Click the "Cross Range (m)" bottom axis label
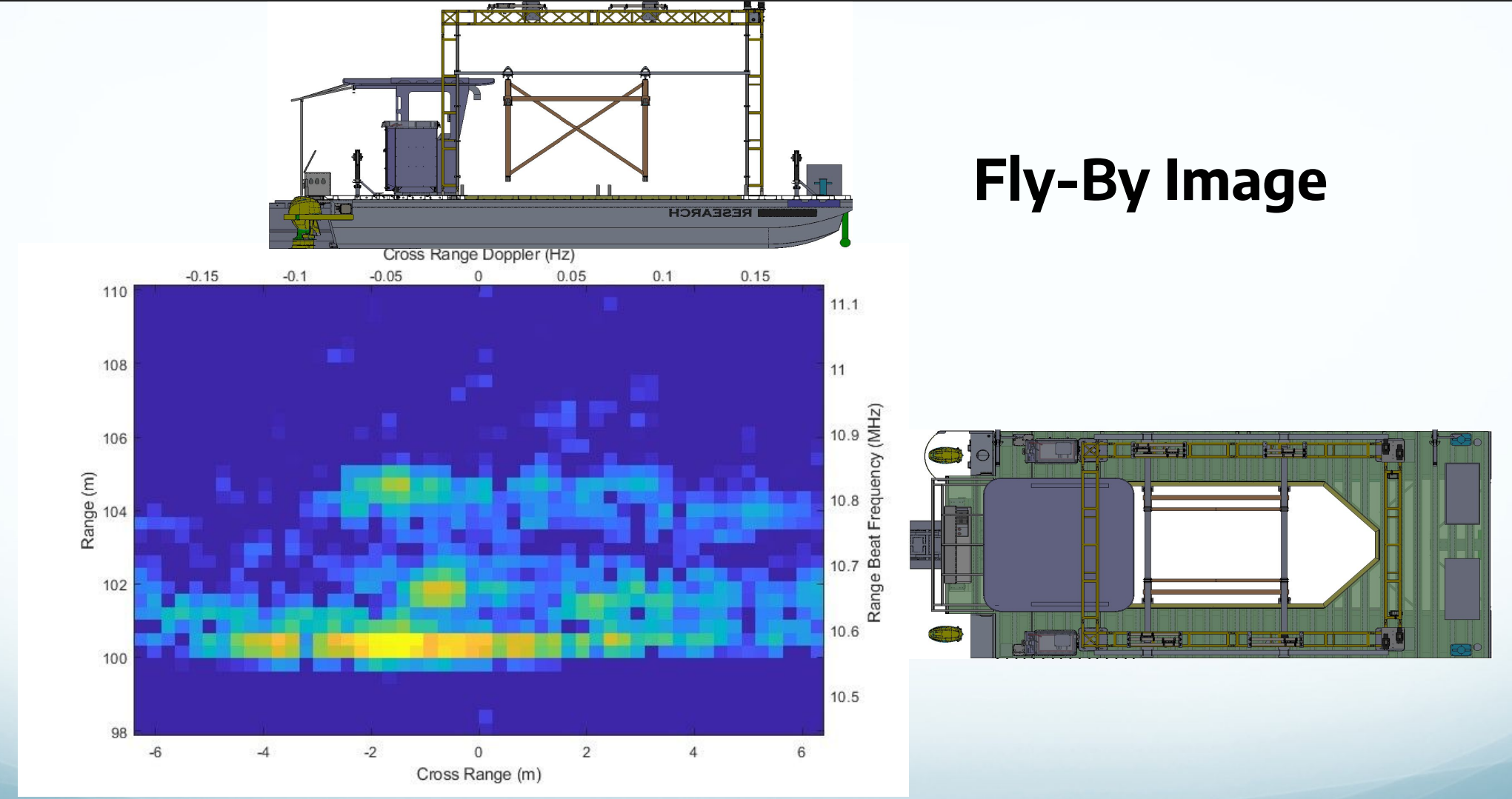Image resolution: width=1512 pixels, height=799 pixels. tap(479, 775)
